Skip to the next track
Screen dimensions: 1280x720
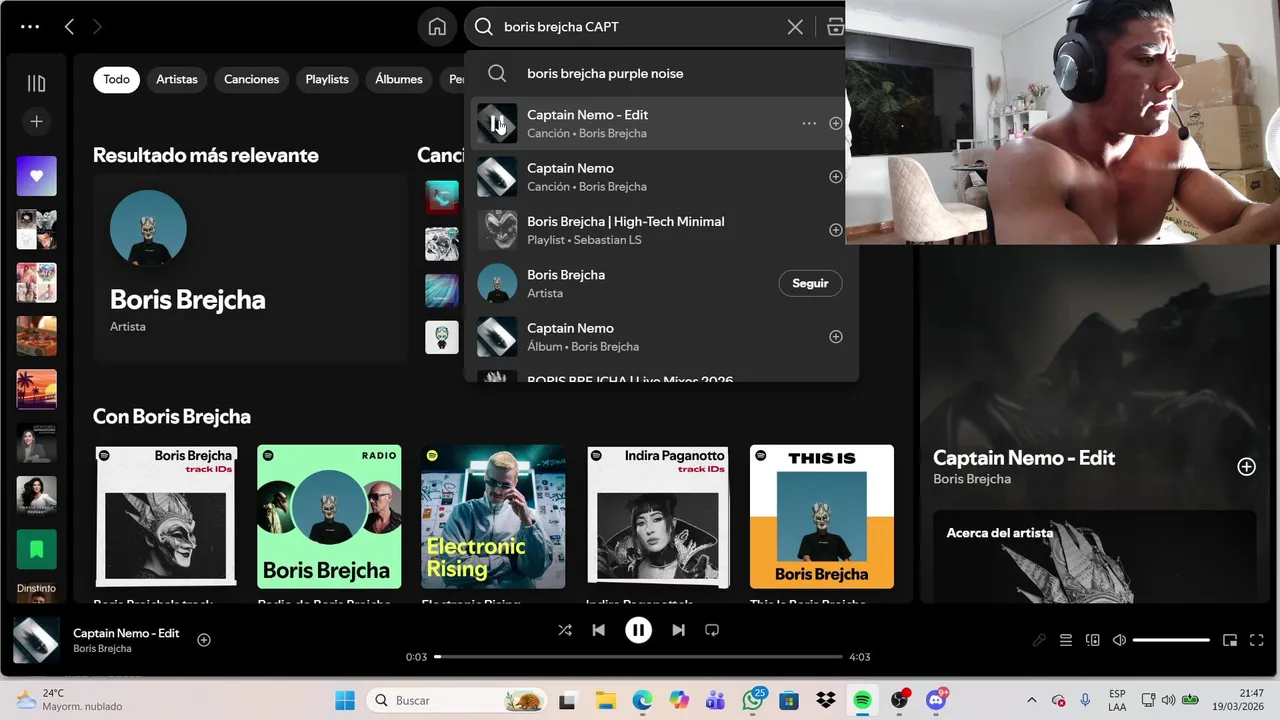click(x=678, y=630)
